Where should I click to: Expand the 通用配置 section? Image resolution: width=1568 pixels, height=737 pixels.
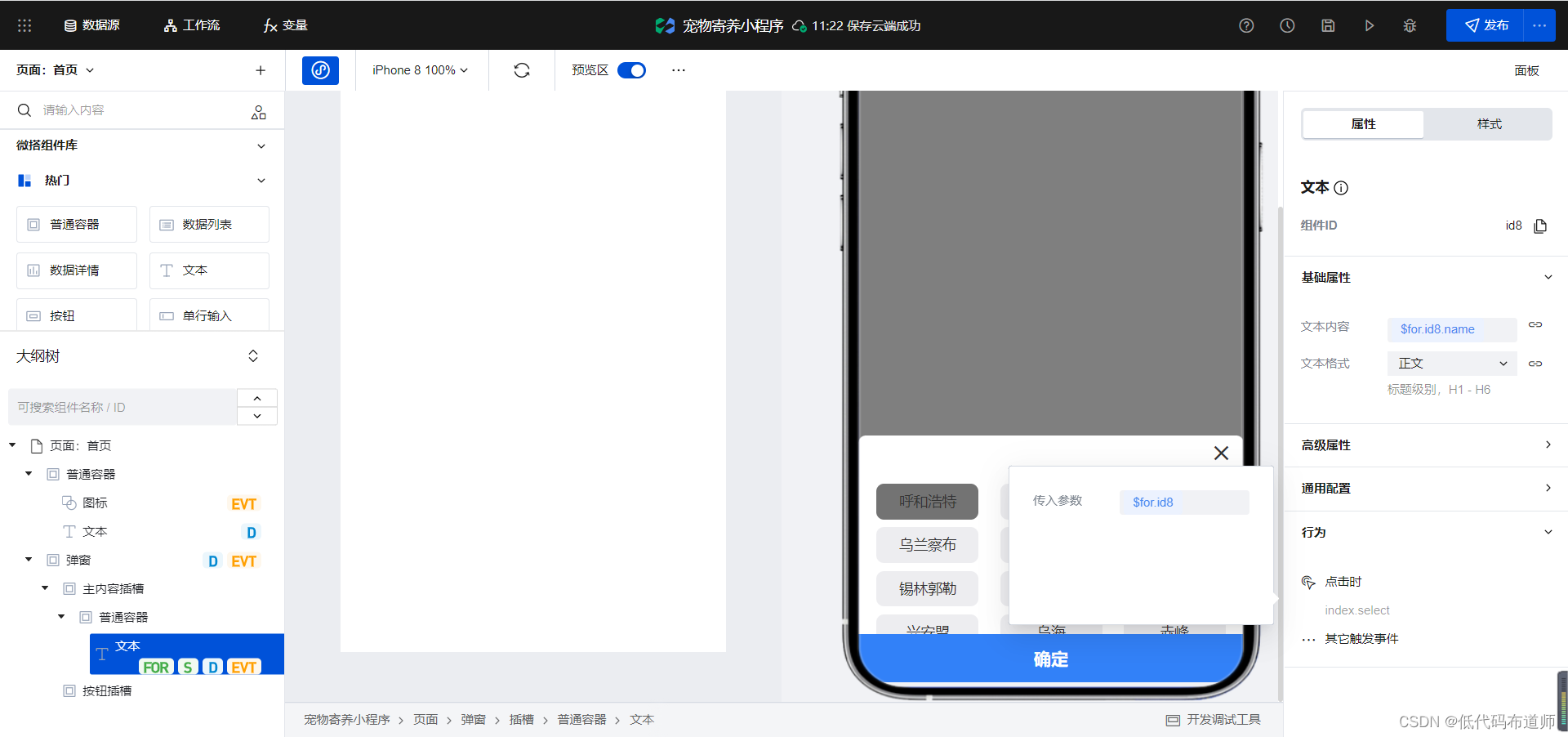pos(1548,488)
